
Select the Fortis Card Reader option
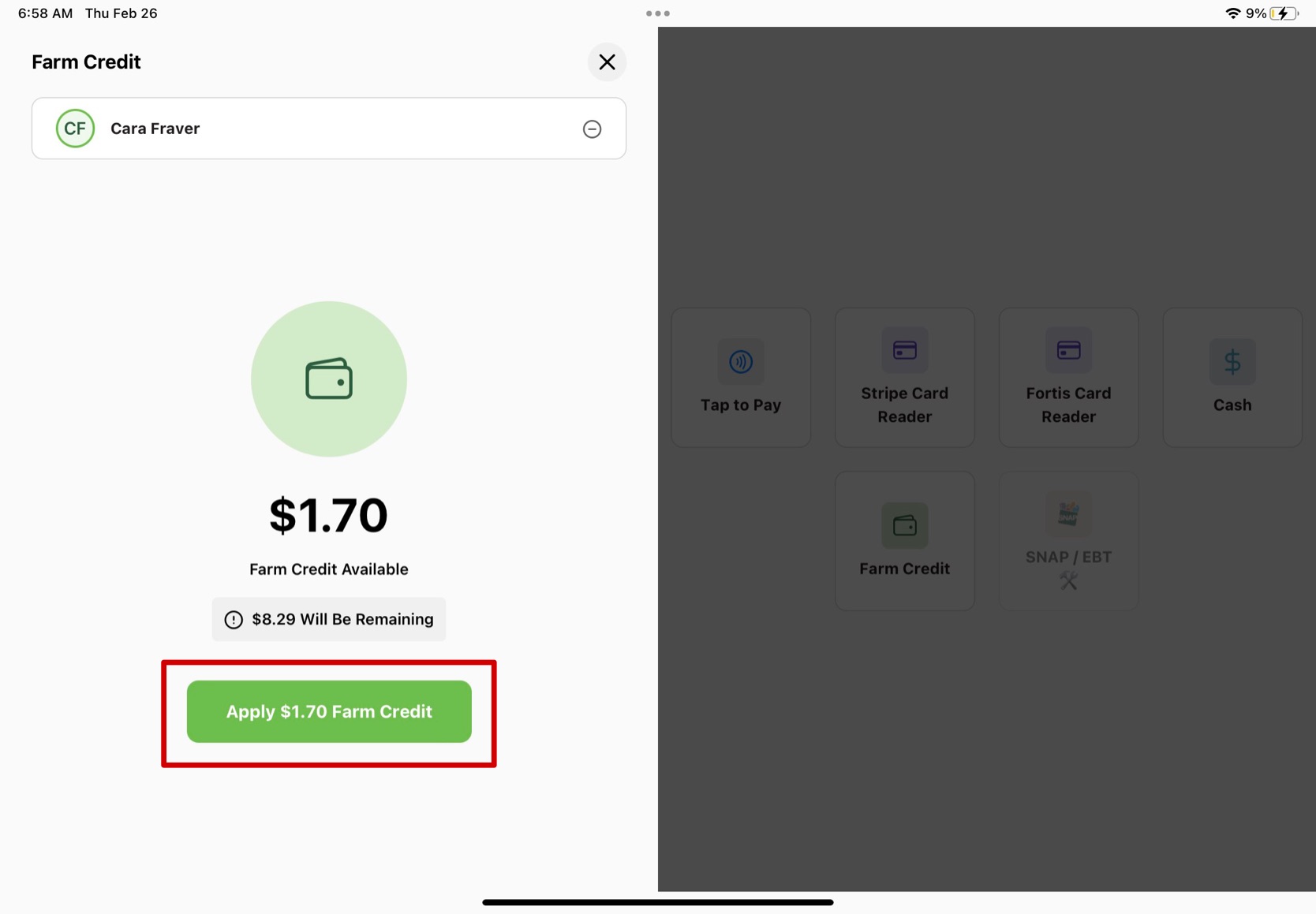1068,378
